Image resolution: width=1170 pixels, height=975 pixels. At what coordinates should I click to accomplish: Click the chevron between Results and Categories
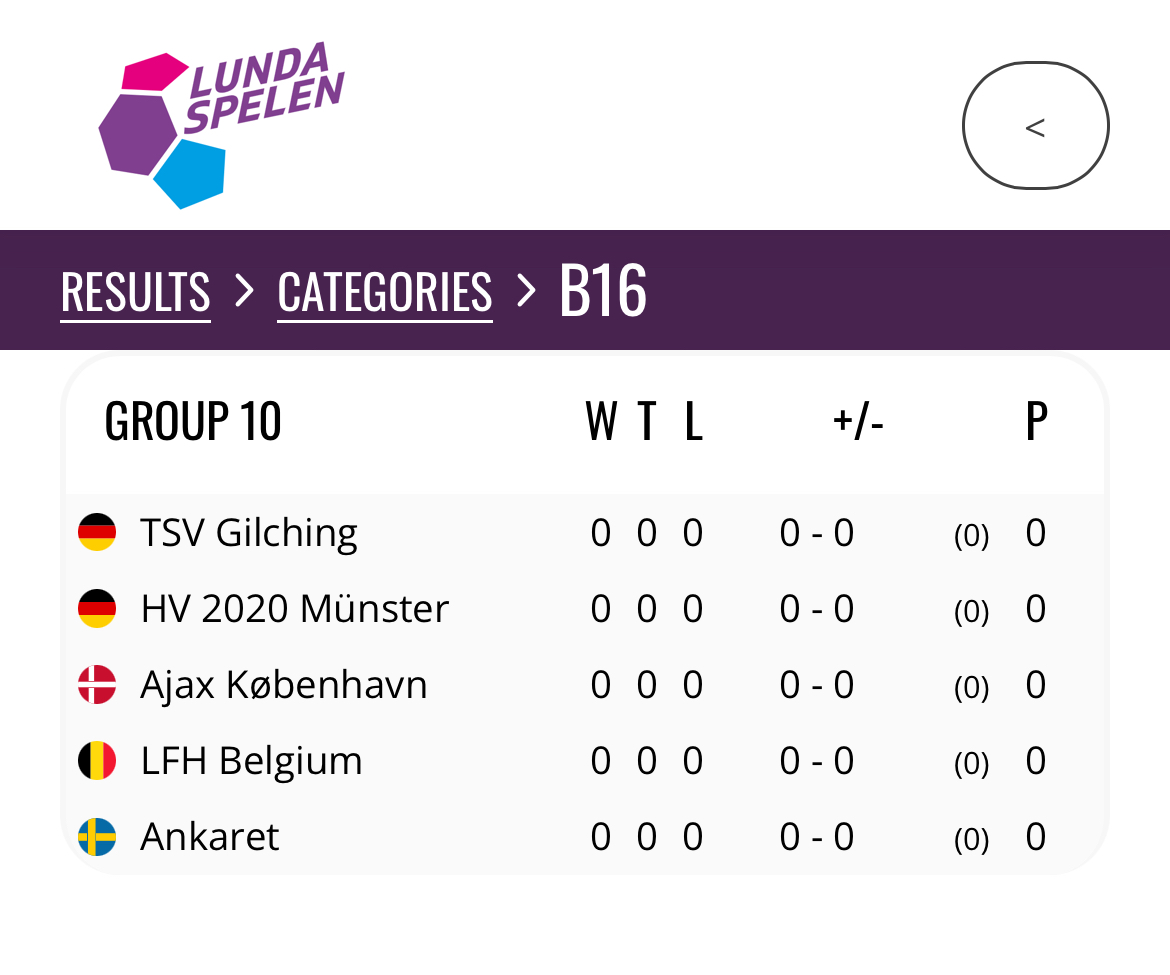(x=244, y=290)
